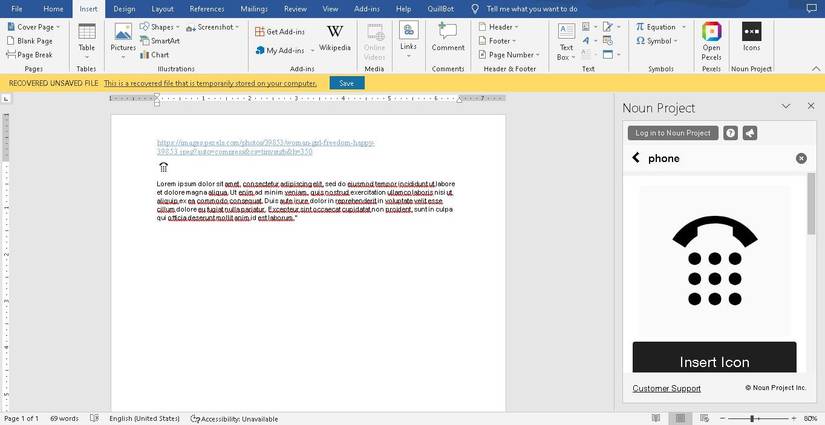Save the recovered unsaved file
This screenshot has width=825, height=425.
click(x=347, y=83)
